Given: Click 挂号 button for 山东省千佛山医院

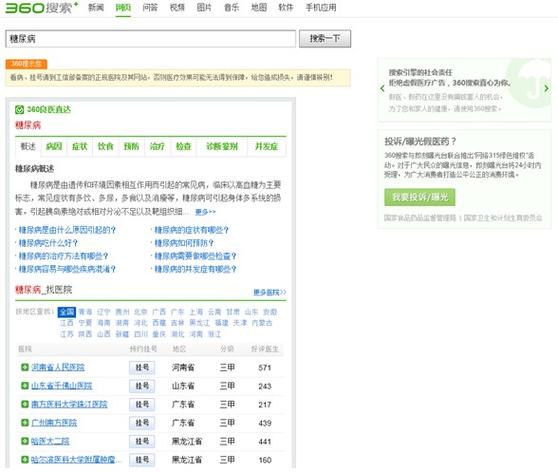Looking at the screenshot, I should (142, 386).
